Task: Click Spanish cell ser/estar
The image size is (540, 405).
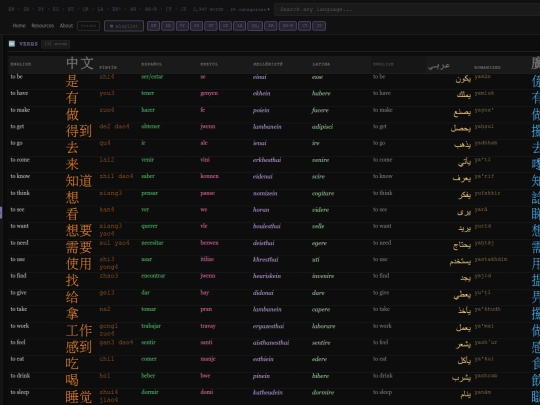Action: pyautogui.click(x=152, y=76)
